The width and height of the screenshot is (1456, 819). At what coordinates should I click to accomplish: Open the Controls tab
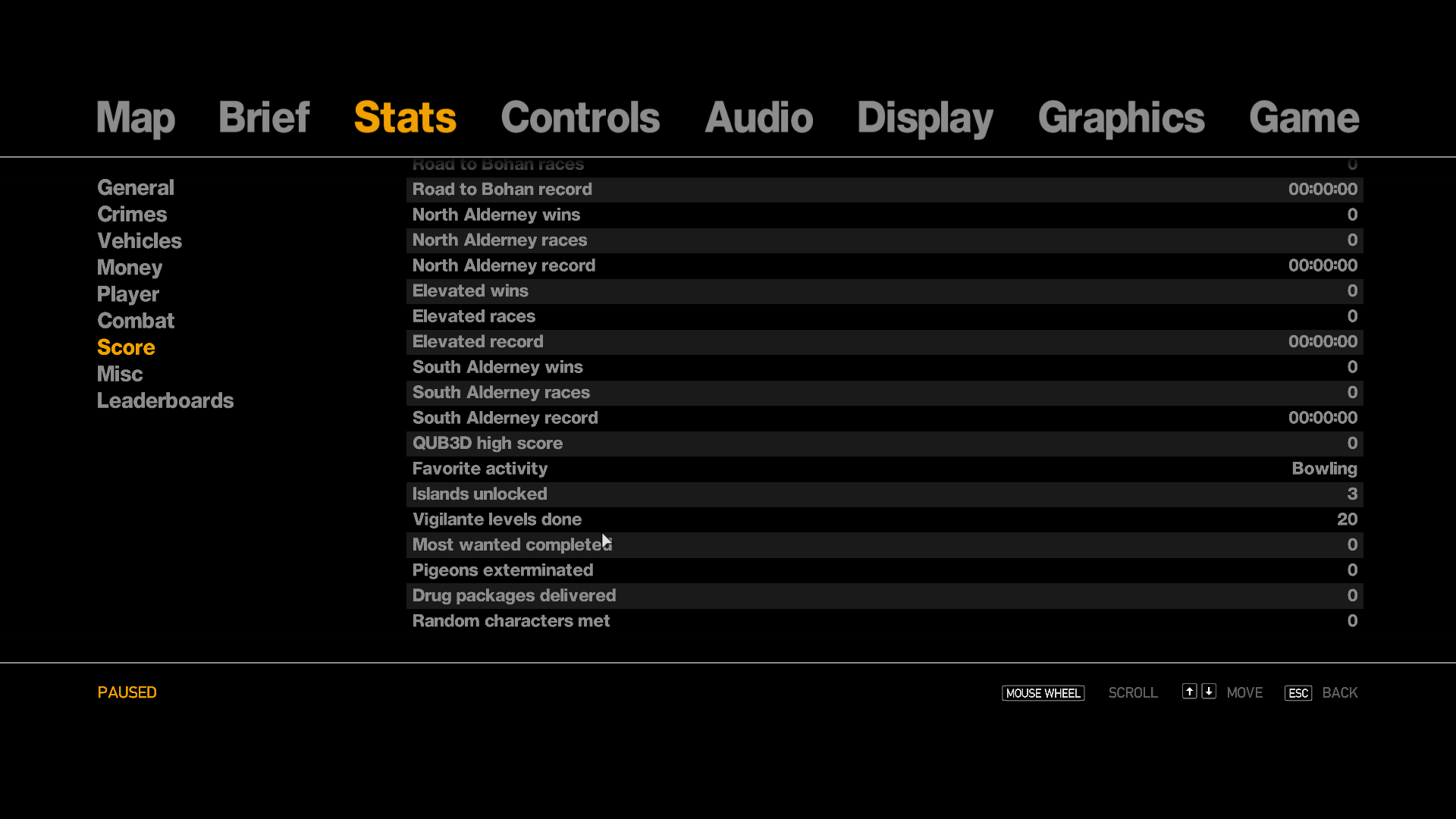coord(580,118)
